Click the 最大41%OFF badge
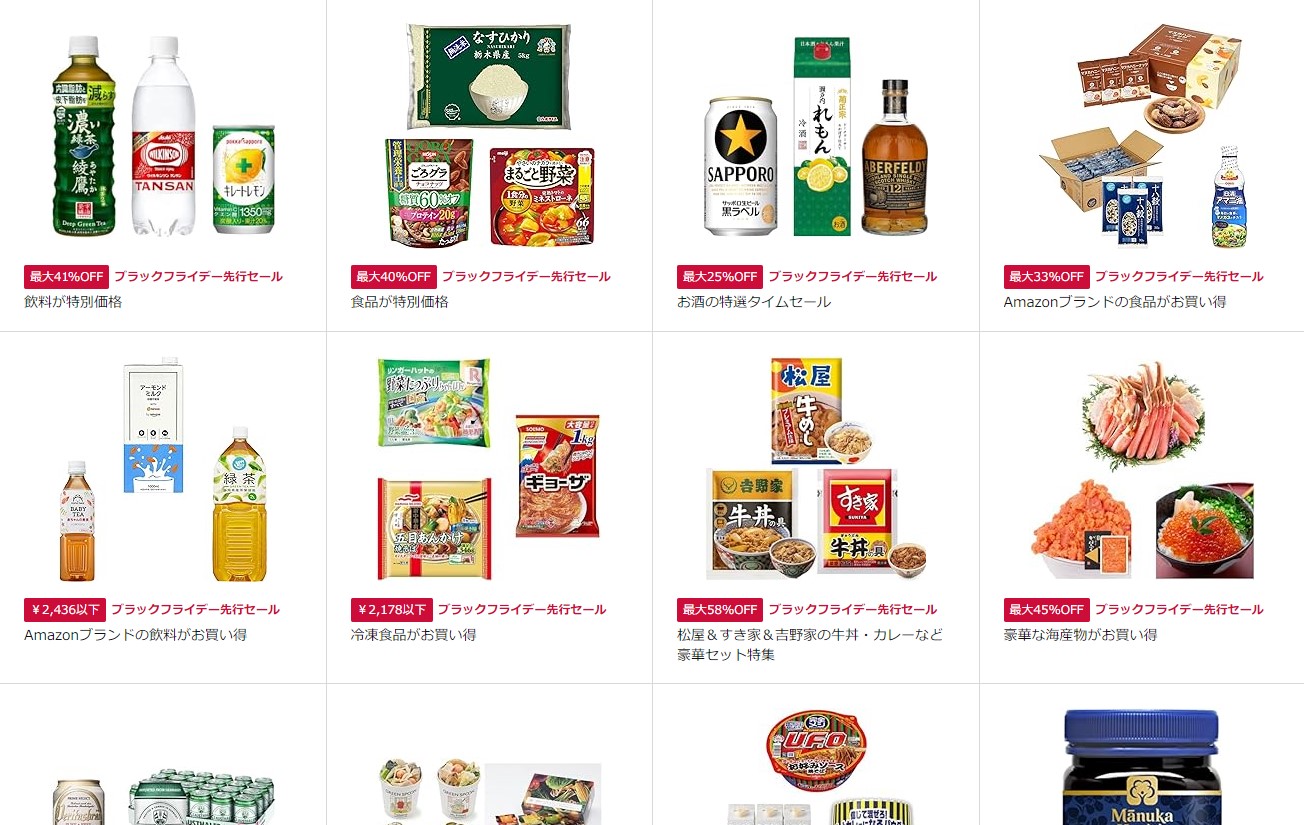The height and width of the screenshot is (825, 1304). point(66,277)
